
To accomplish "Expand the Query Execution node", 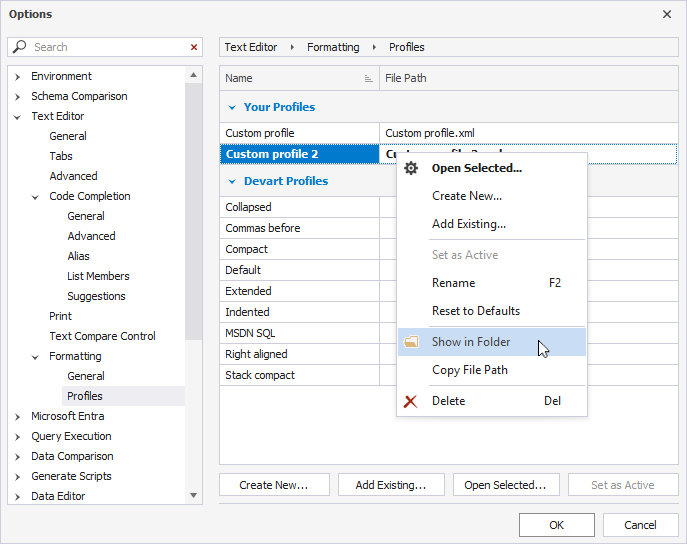I will point(17,436).
